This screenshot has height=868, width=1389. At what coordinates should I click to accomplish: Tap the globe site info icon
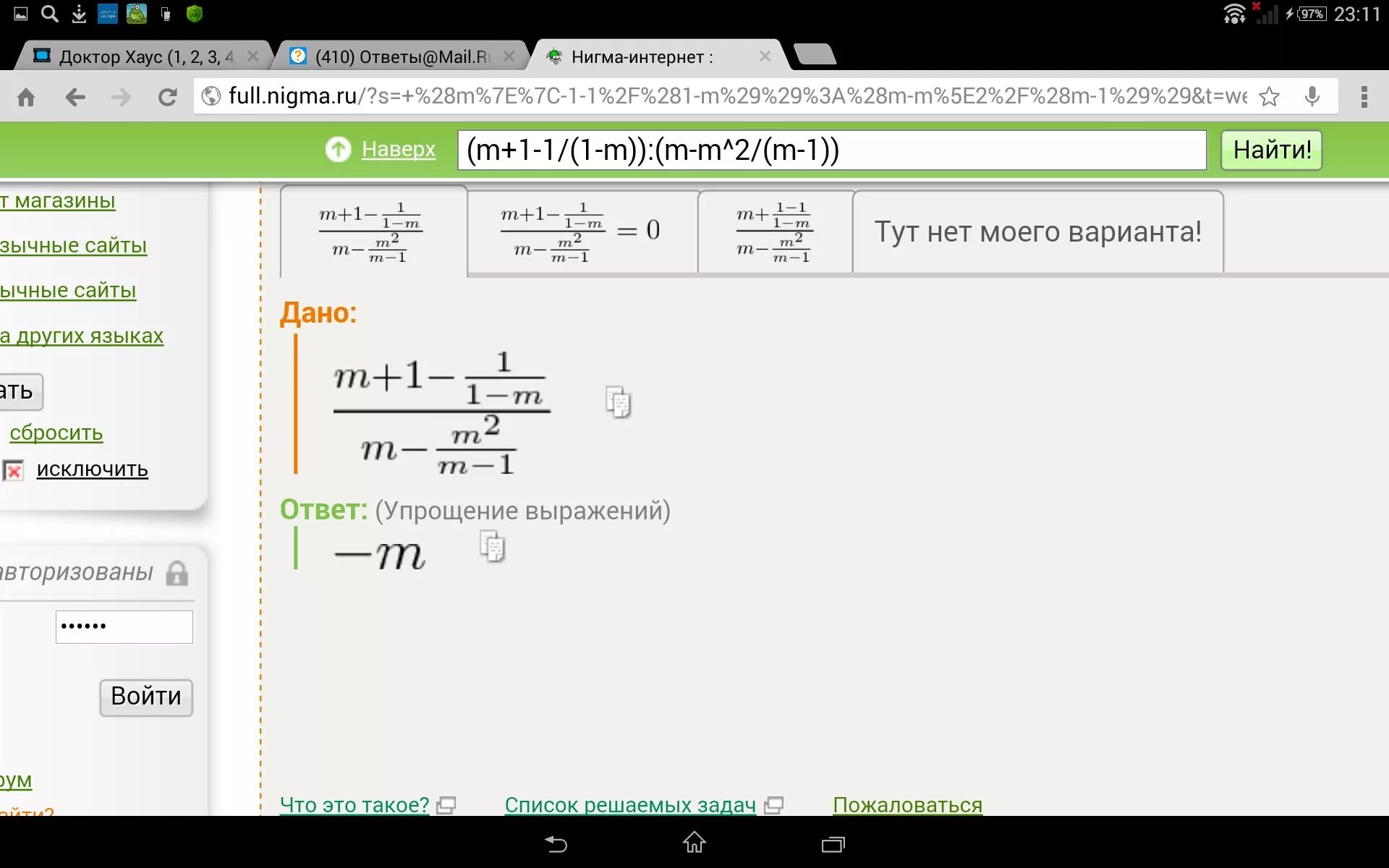coord(211,95)
